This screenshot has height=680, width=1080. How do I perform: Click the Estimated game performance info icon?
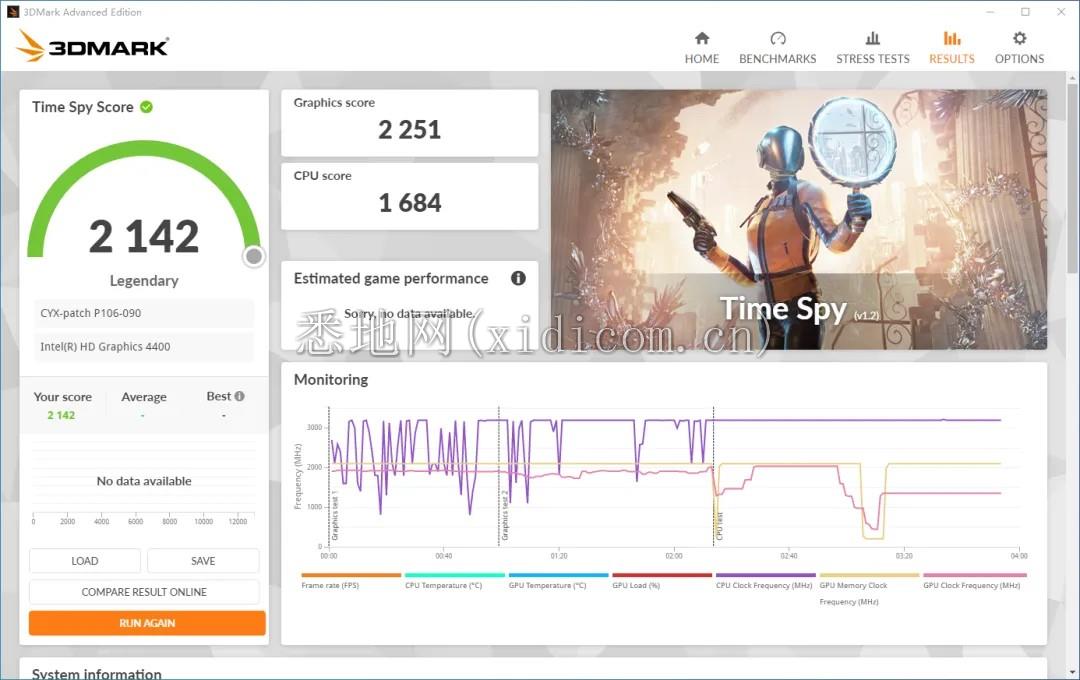518,278
